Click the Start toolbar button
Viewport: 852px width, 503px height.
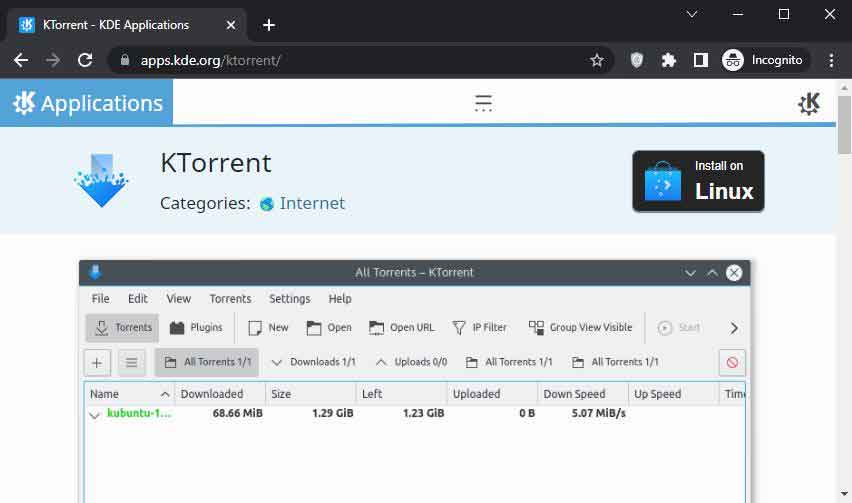point(679,328)
